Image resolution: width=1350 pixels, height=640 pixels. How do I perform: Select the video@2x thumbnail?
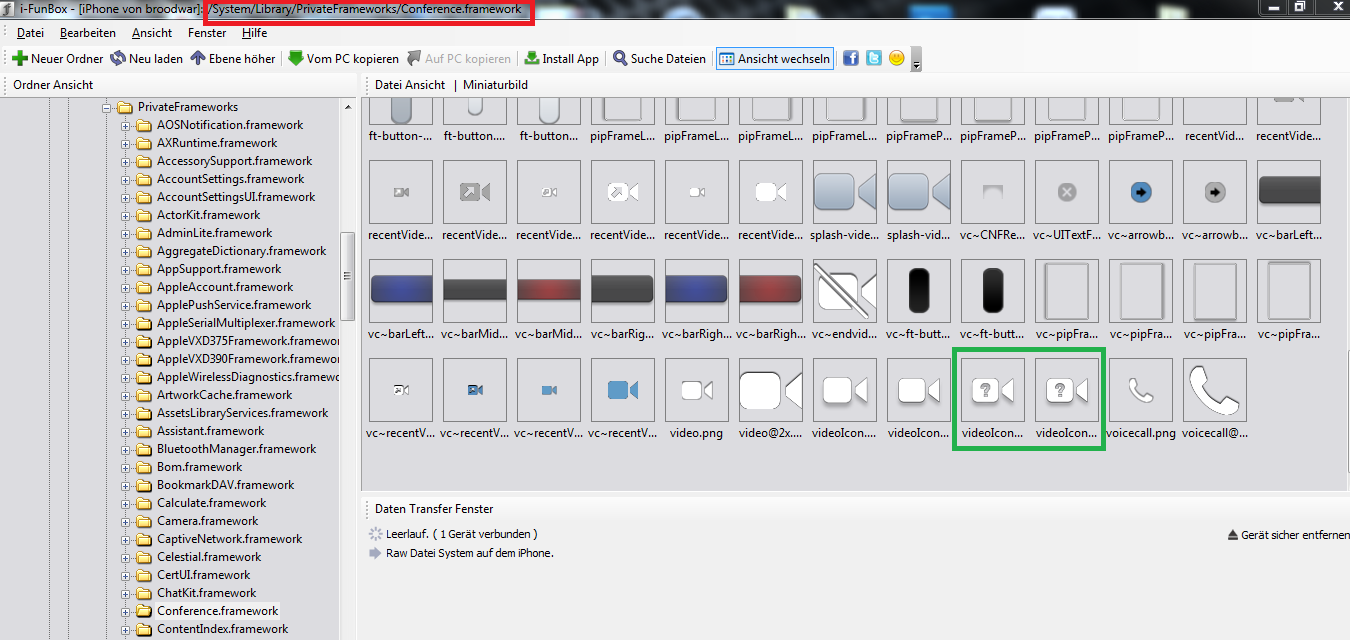(x=771, y=391)
